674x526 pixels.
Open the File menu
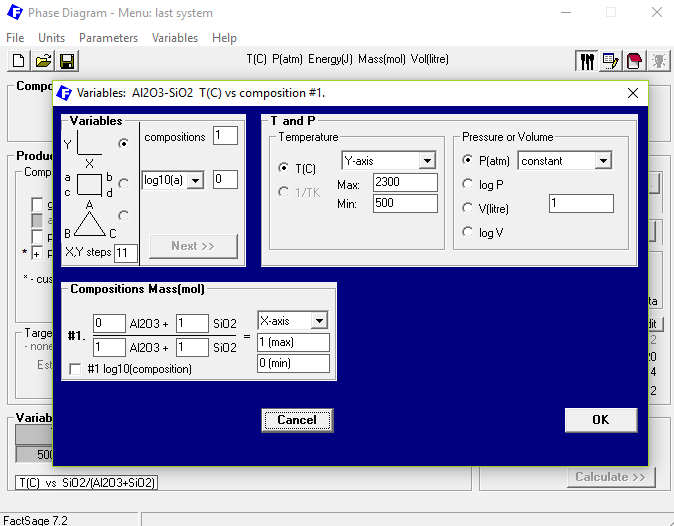[15, 38]
